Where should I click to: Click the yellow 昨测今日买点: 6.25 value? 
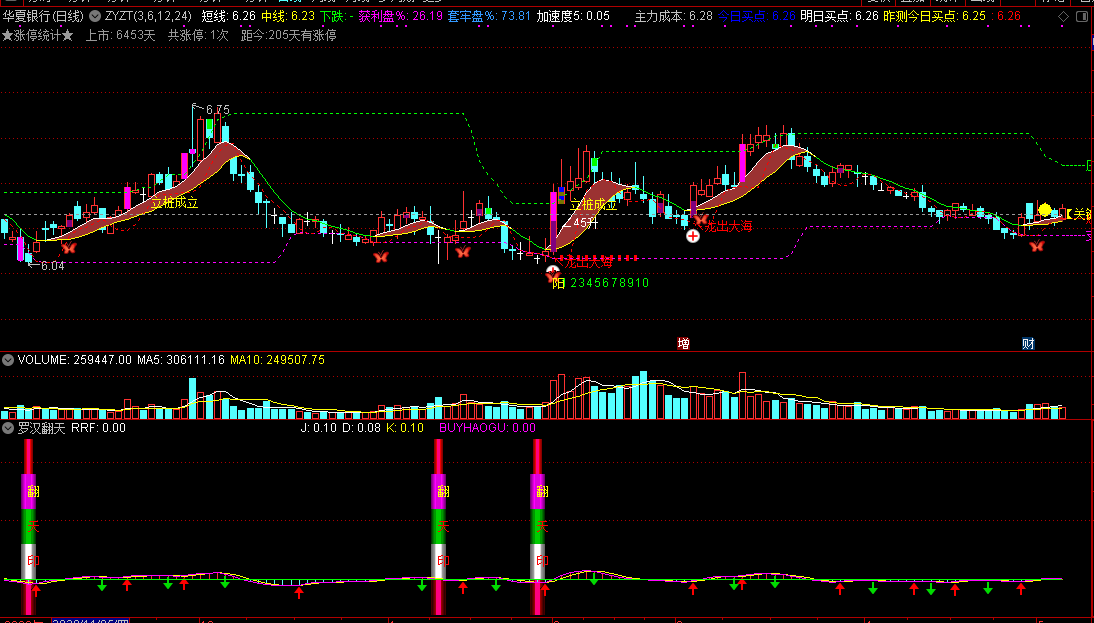(934, 16)
